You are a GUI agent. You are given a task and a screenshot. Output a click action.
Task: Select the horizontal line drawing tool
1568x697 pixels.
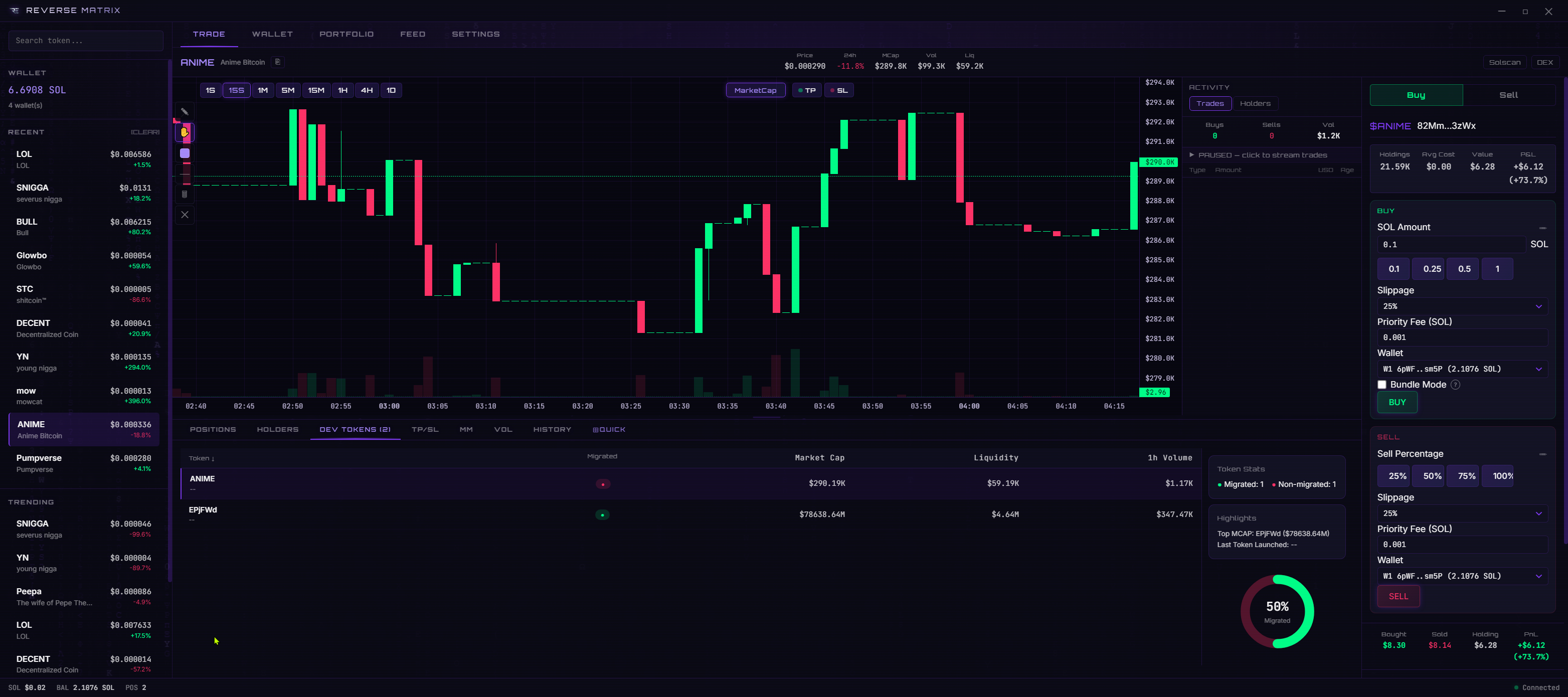(x=185, y=174)
